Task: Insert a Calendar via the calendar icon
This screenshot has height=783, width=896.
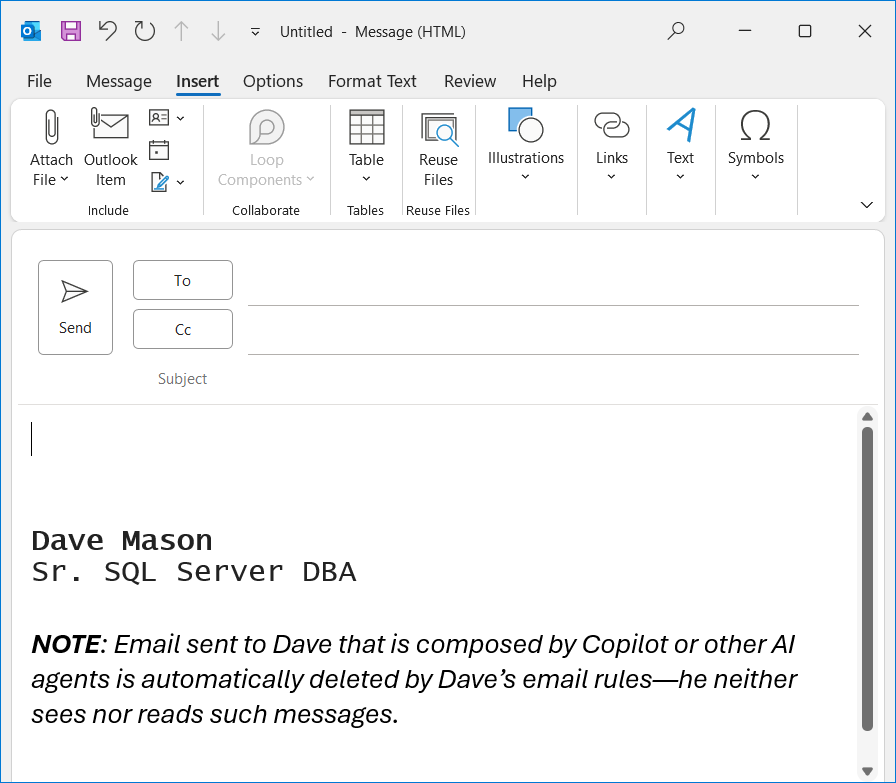Action: [159, 150]
